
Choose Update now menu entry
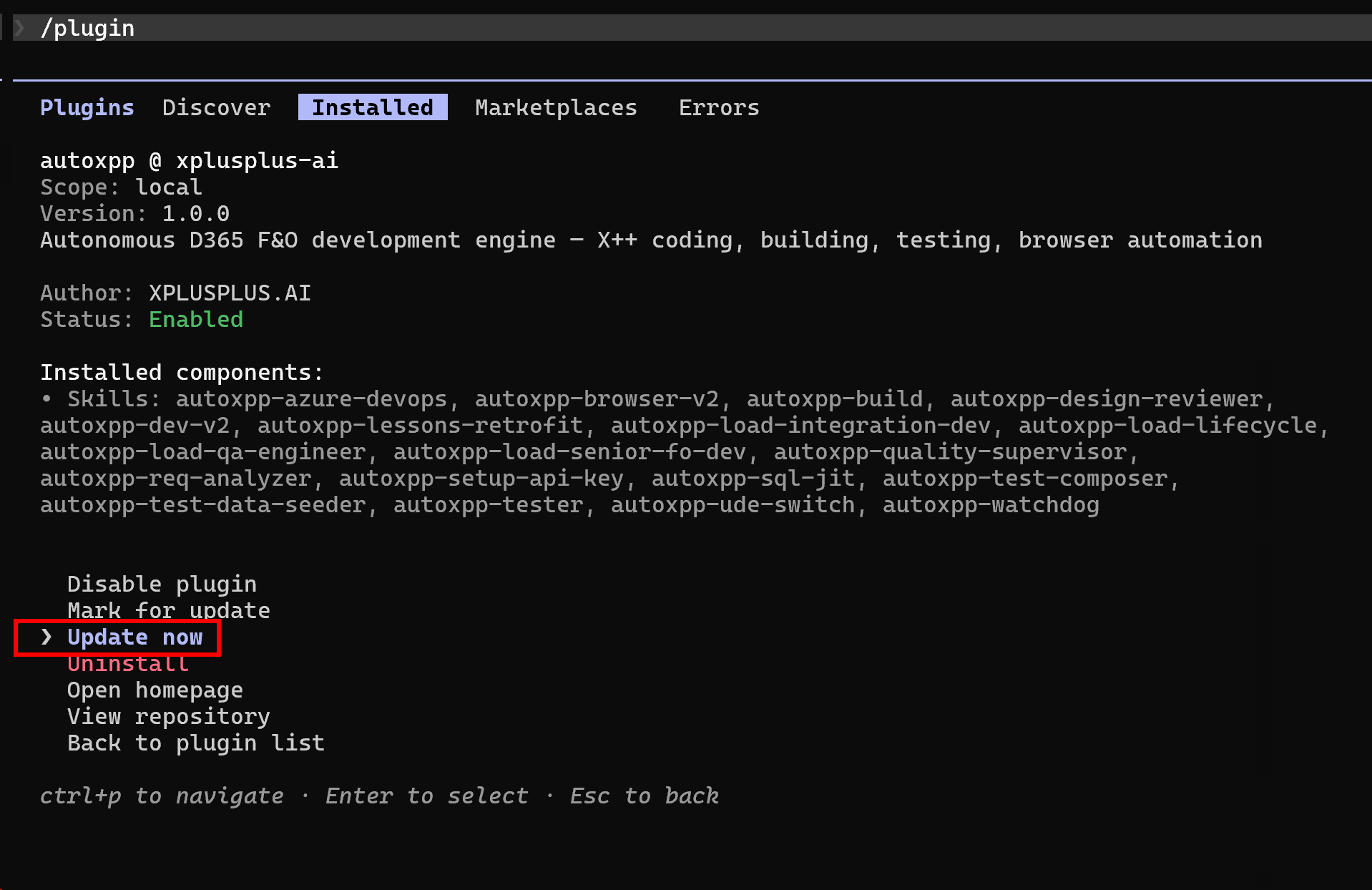pyautogui.click(x=135, y=637)
